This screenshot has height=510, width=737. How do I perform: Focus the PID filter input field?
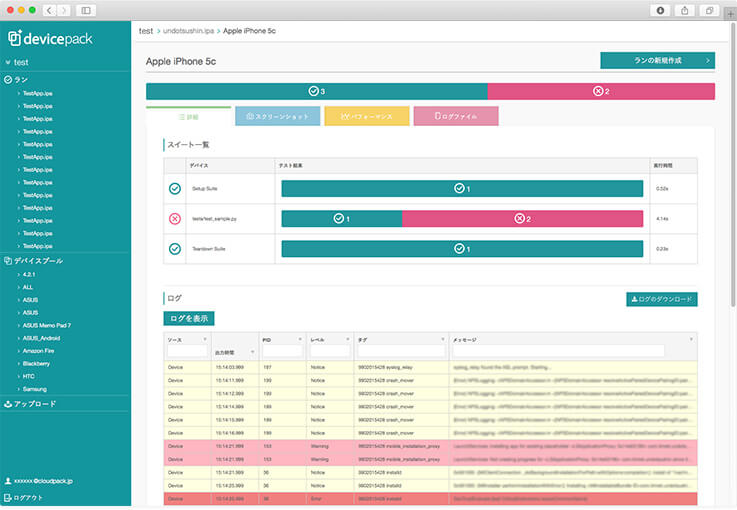282,351
